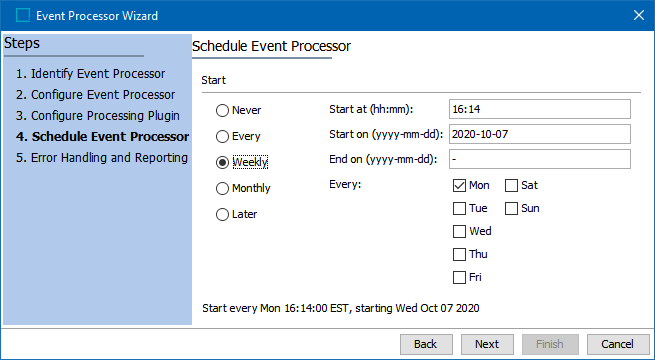The width and height of the screenshot is (655, 360).
Task: Check the Sun day box
Action: coord(511,208)
